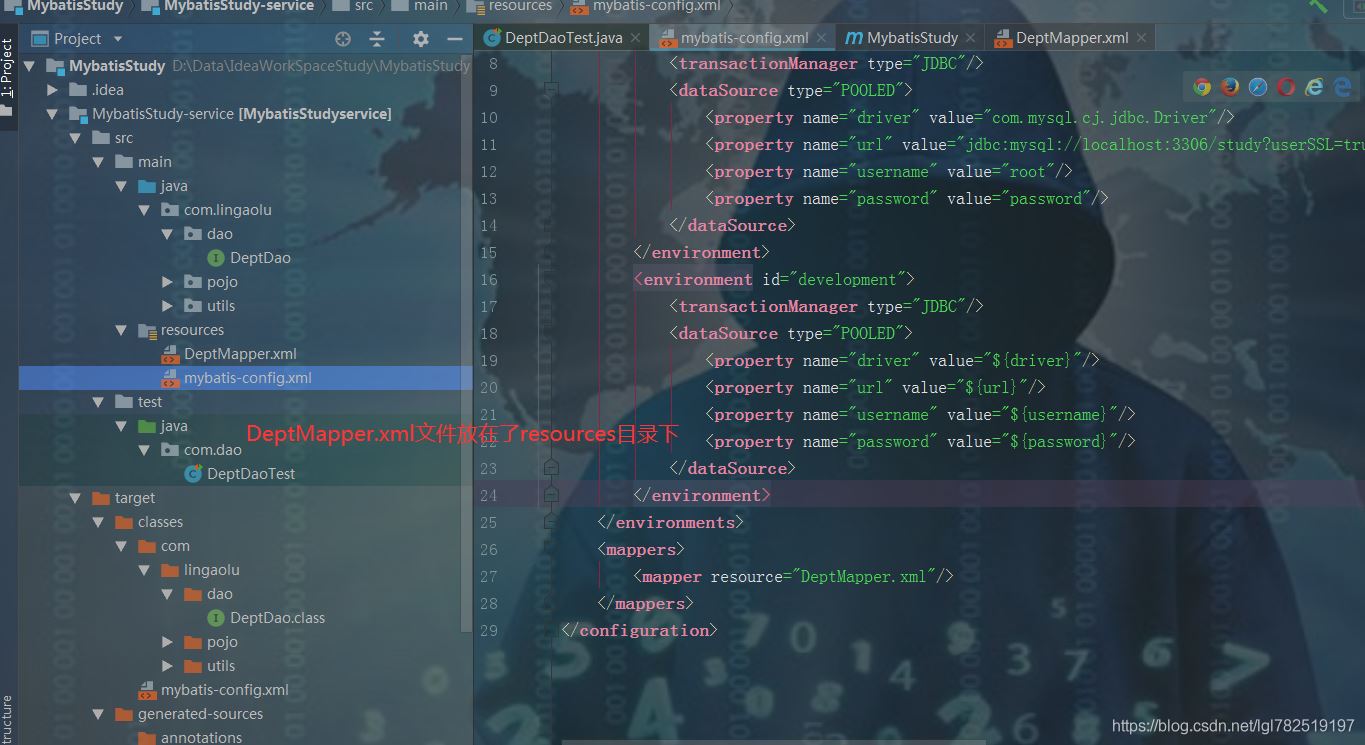Image resolution: width=1365 pixels, height=745 pixels.
Task: Expand the pojo package under com.lingaolu
Action: pos(167,282)
